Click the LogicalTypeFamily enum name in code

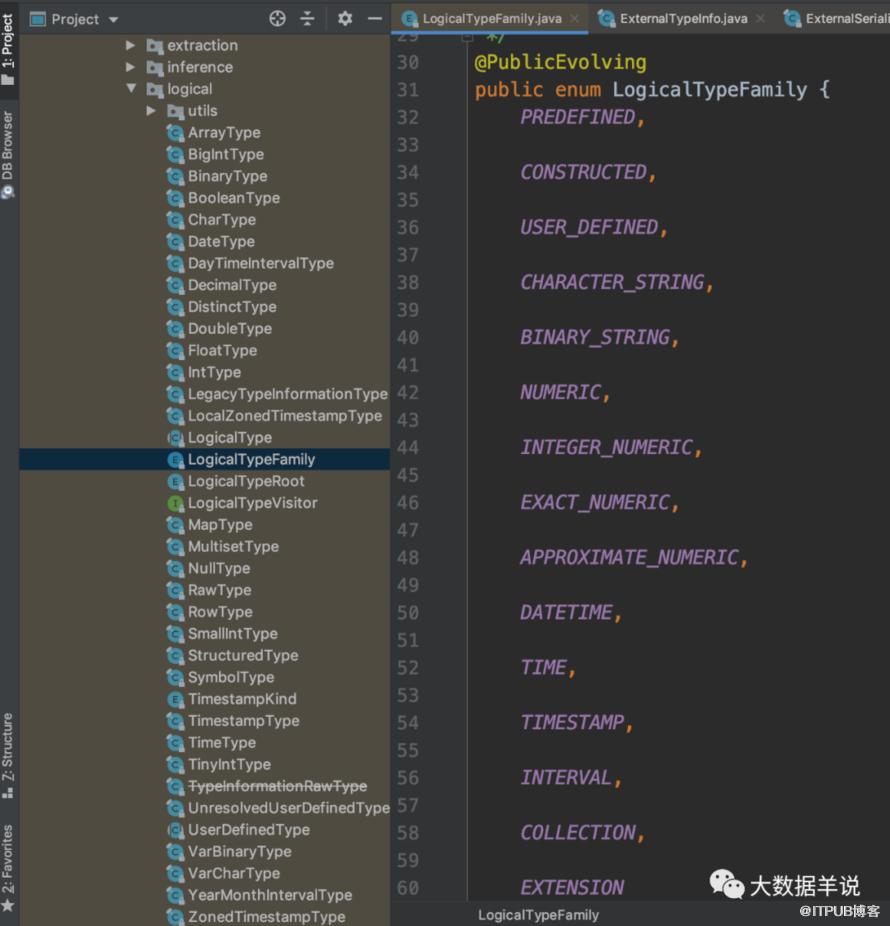(x=709, y=90)
